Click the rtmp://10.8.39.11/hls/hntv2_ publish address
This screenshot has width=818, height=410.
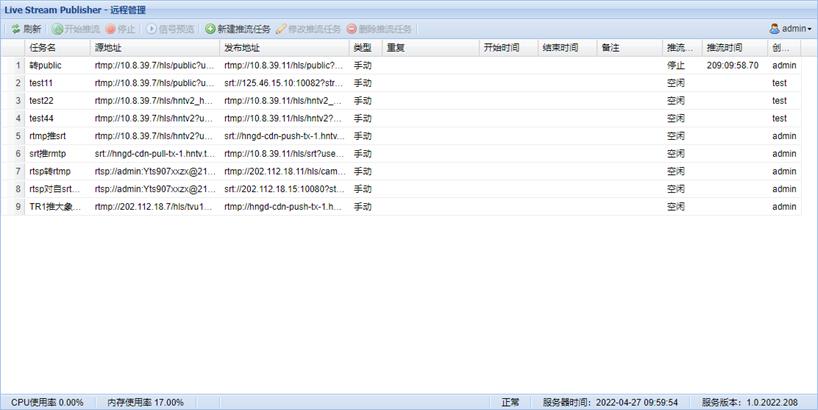tap(284, 101)
